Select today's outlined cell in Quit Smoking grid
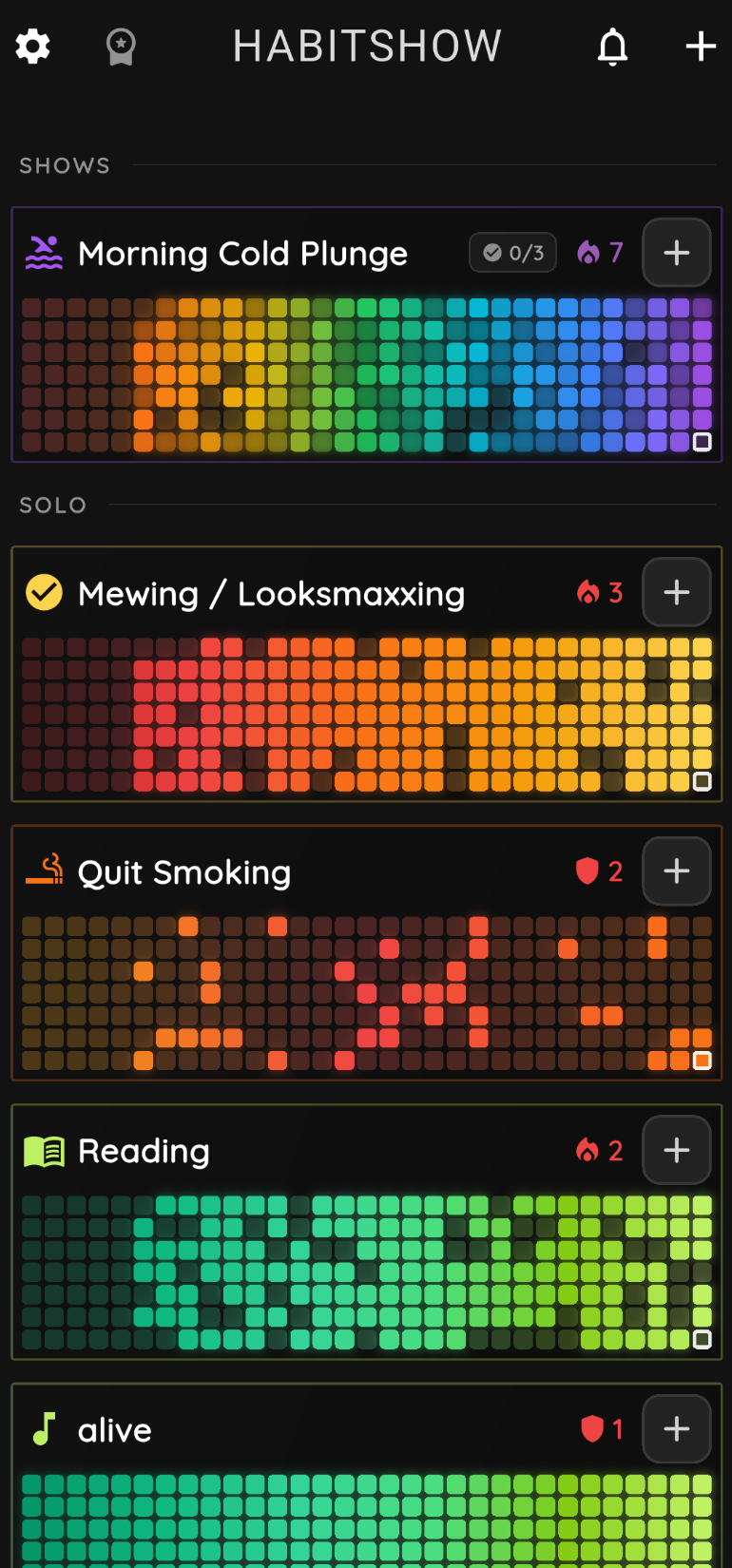This screenshot has height=1568, width=732. pos(703,1061)
